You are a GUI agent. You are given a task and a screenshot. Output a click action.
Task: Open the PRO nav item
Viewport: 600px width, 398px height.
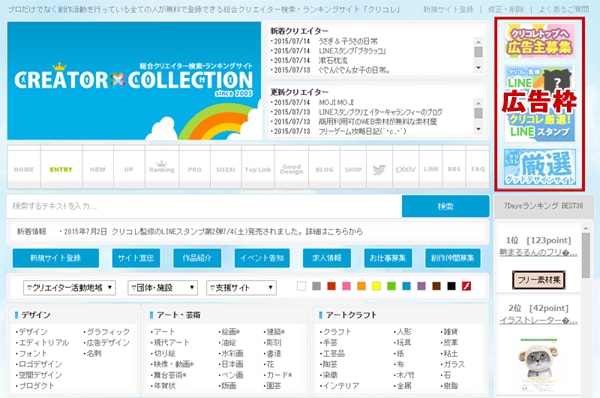[x=194, y=169]
